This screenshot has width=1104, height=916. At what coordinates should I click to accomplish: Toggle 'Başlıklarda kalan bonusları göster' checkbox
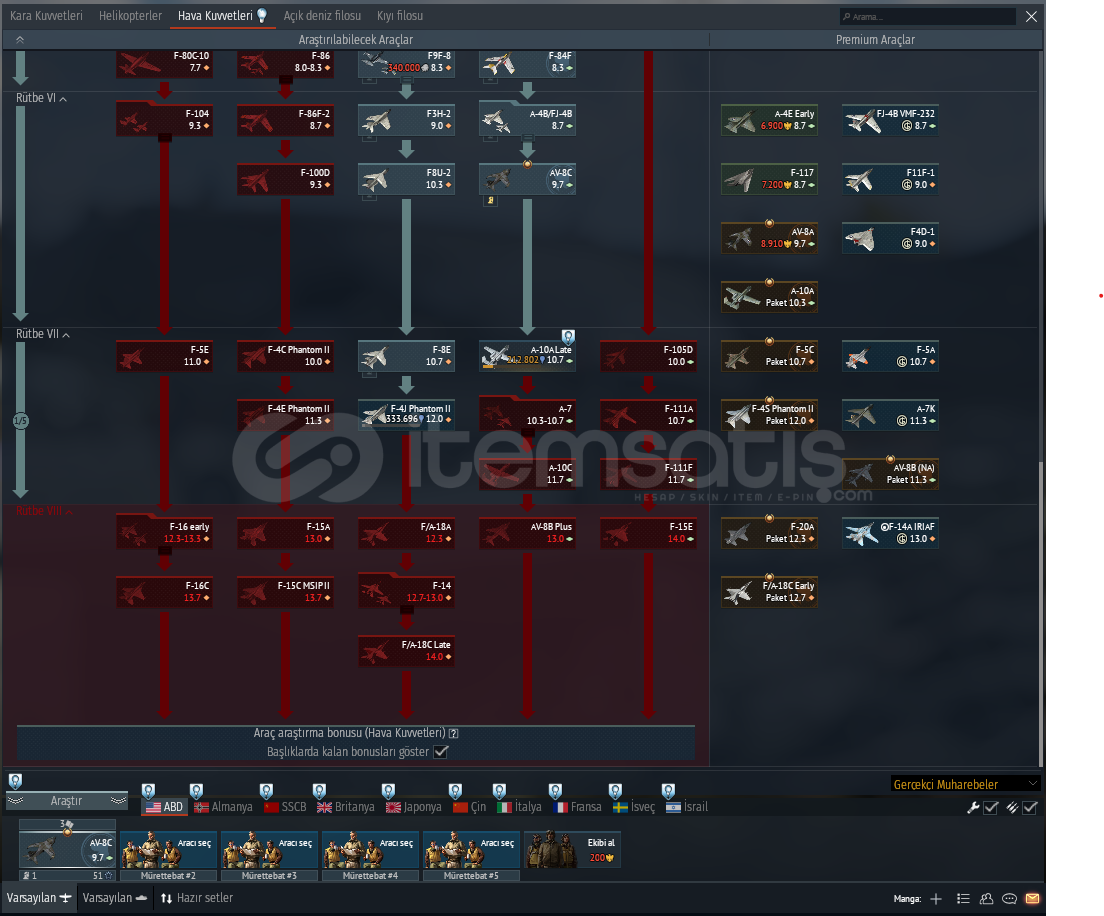pos(441,751)
